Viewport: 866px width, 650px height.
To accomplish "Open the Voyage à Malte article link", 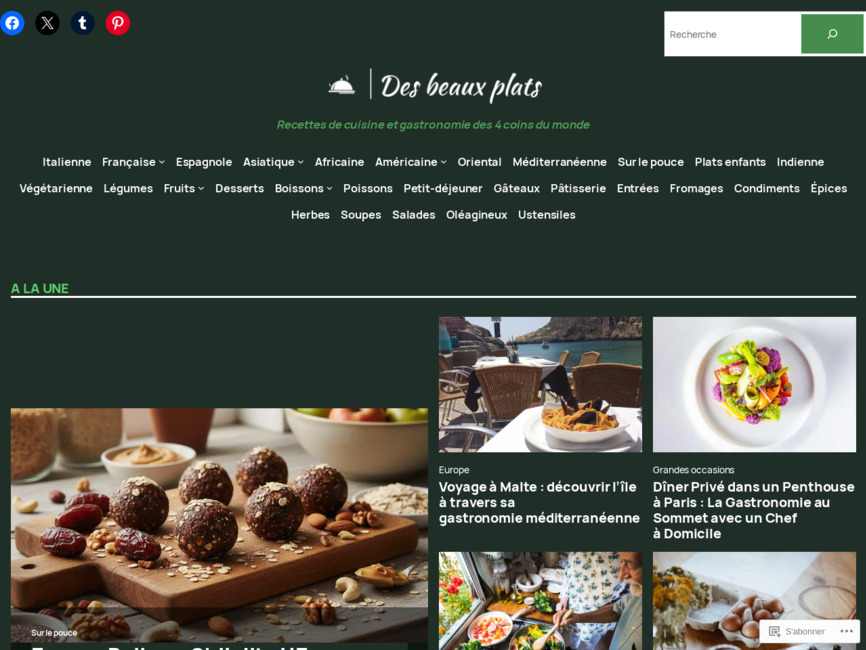I will click(538, 503).
